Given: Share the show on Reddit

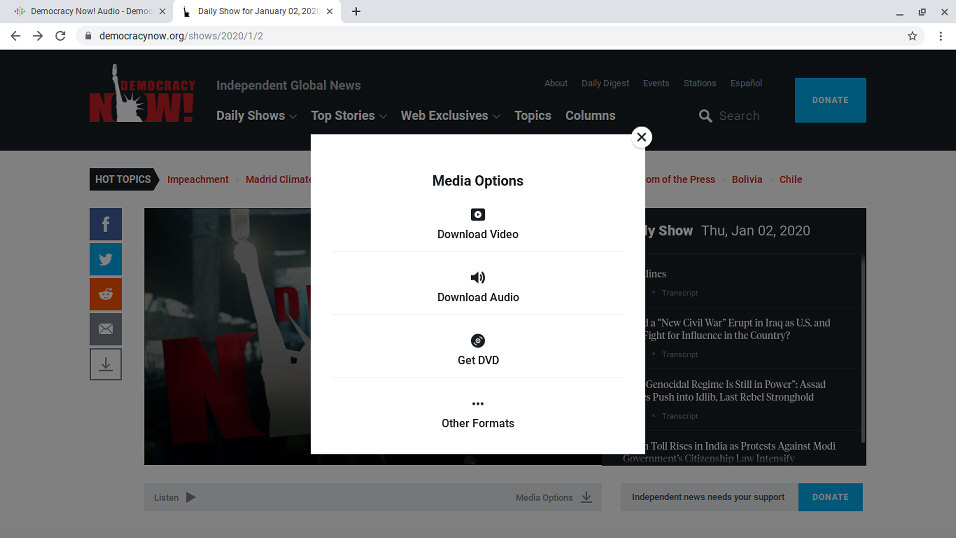Looking at the screenshot, I should coord(106,294).
